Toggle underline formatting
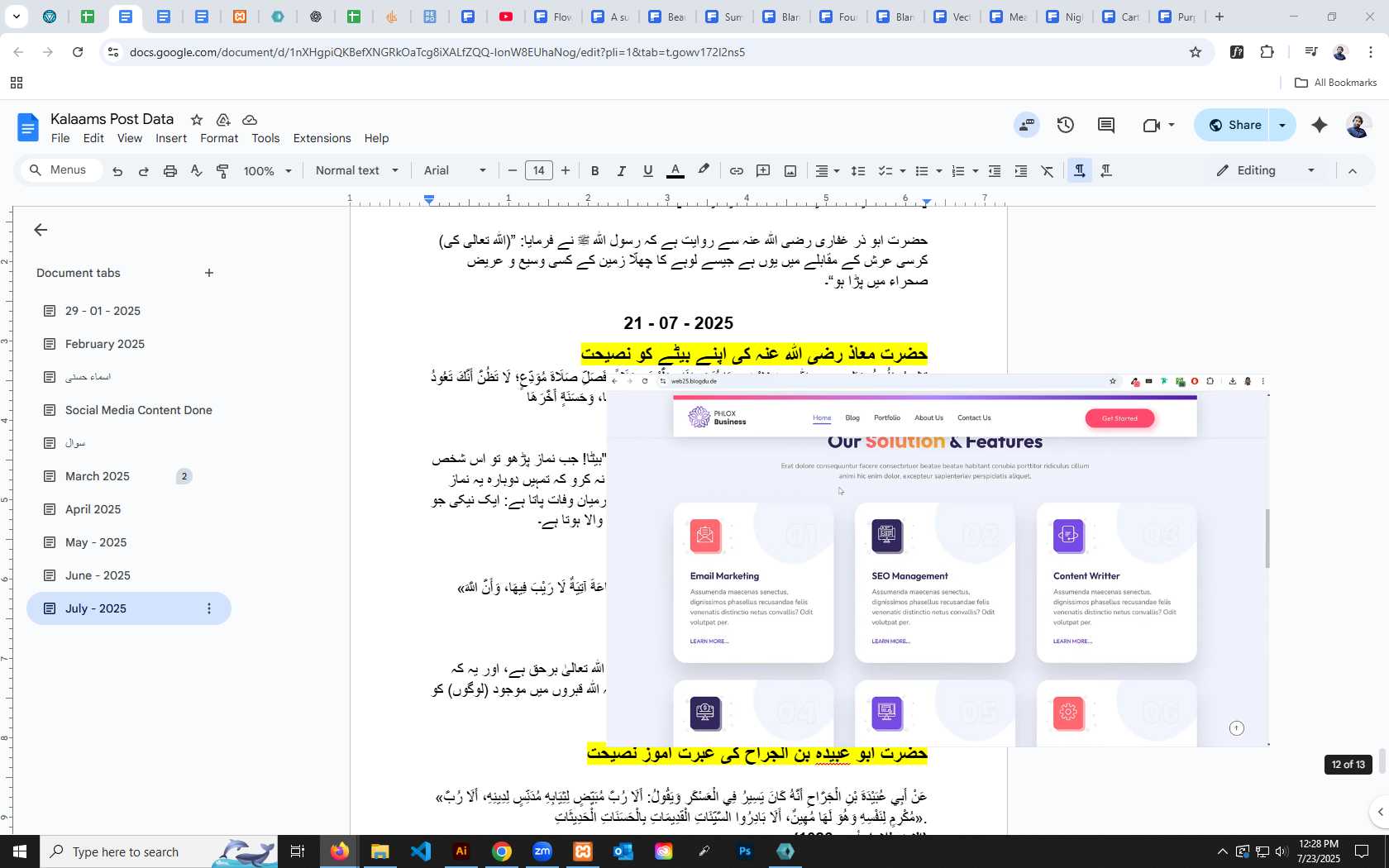Viewport: 1389px width, 868px height. [648, 171]
